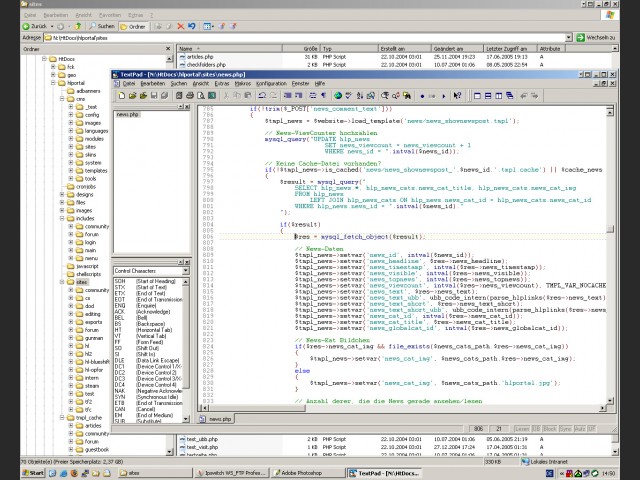Click the Windows Start button
Image resolution: width=640 pixels, height=480 pixels.
pyautogui.click(x=33, y=473)
